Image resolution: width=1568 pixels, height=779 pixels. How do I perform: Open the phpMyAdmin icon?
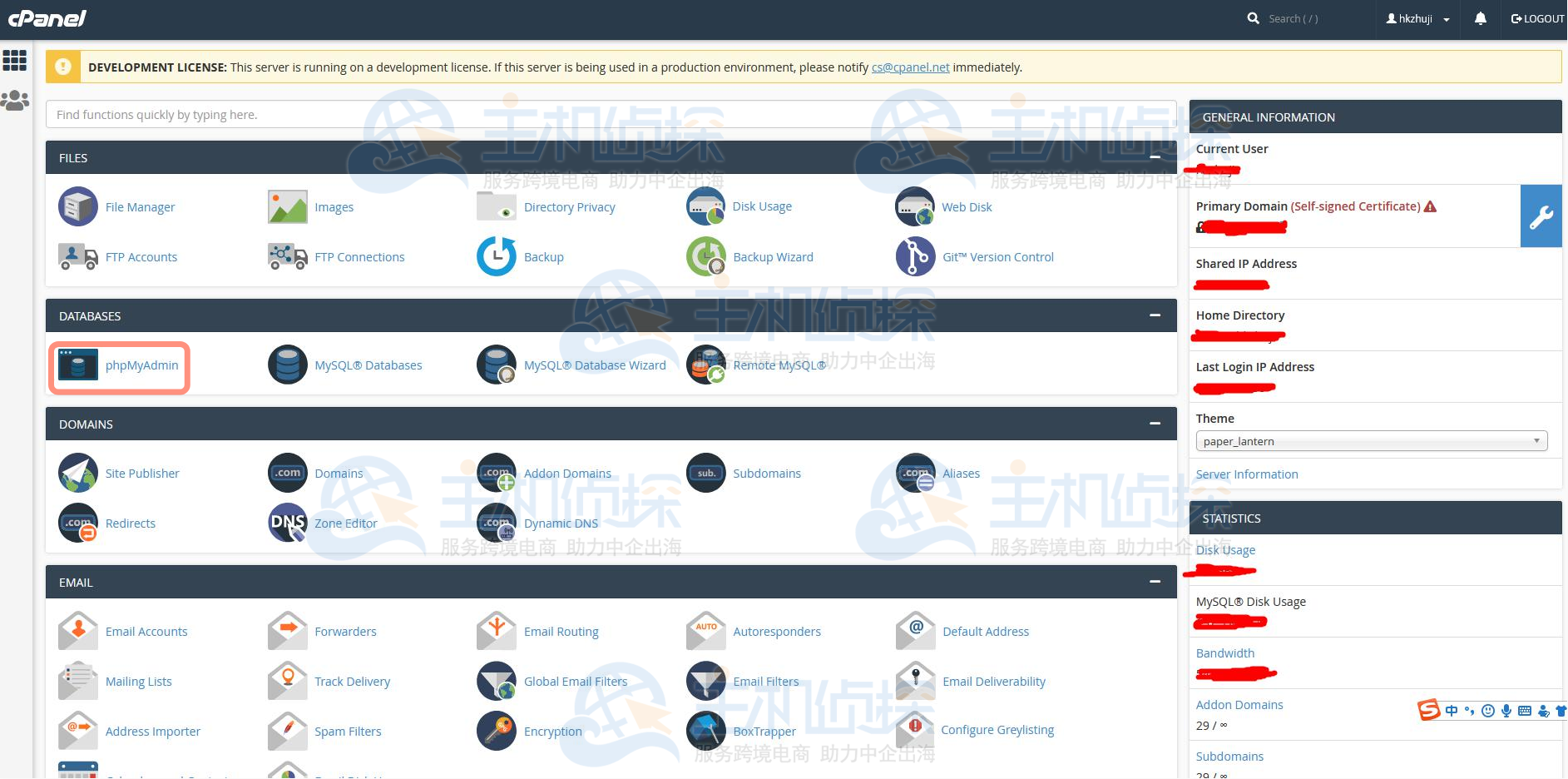click(x=78, y=365)
